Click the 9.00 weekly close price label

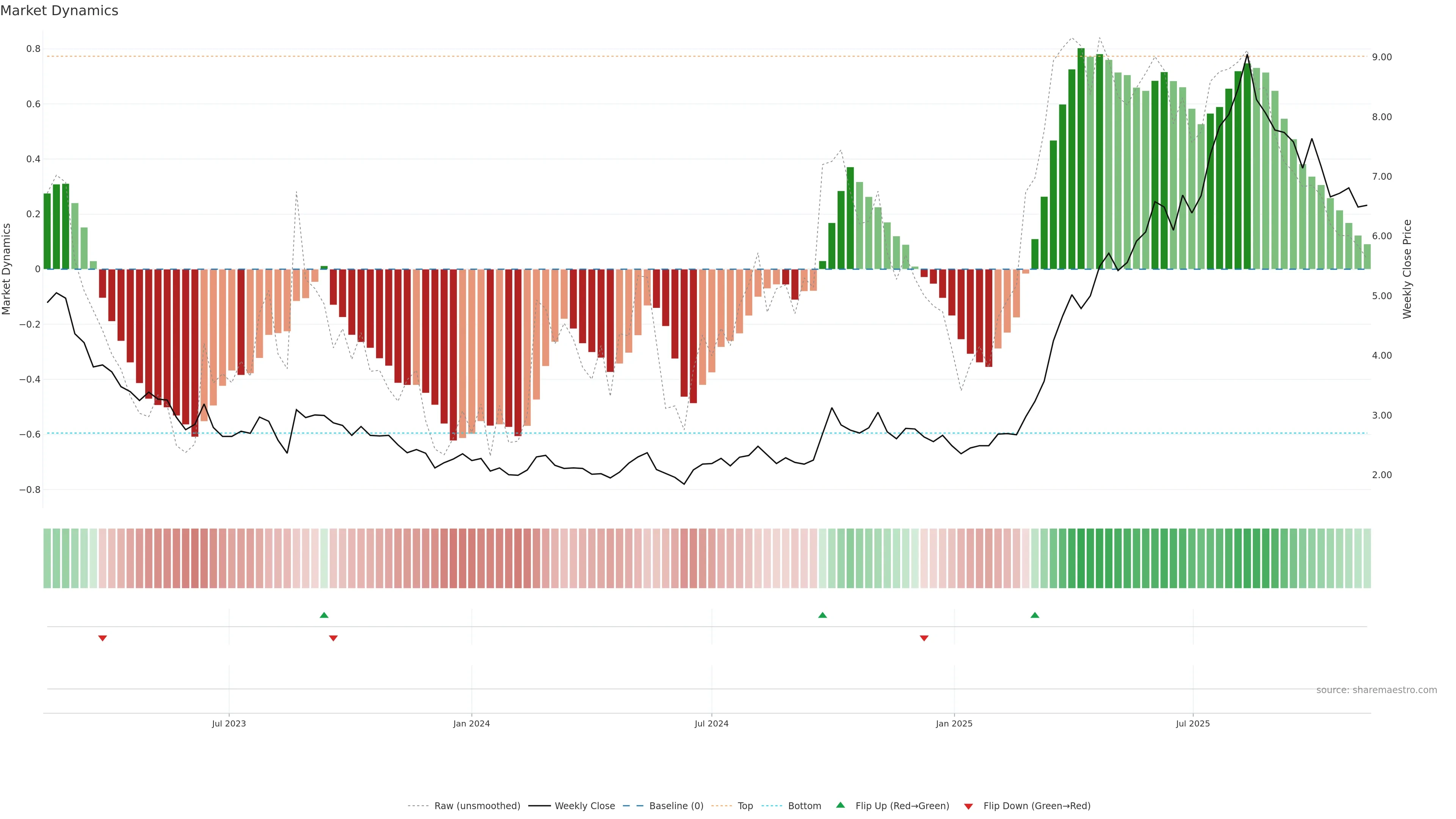click(1382, 57)
